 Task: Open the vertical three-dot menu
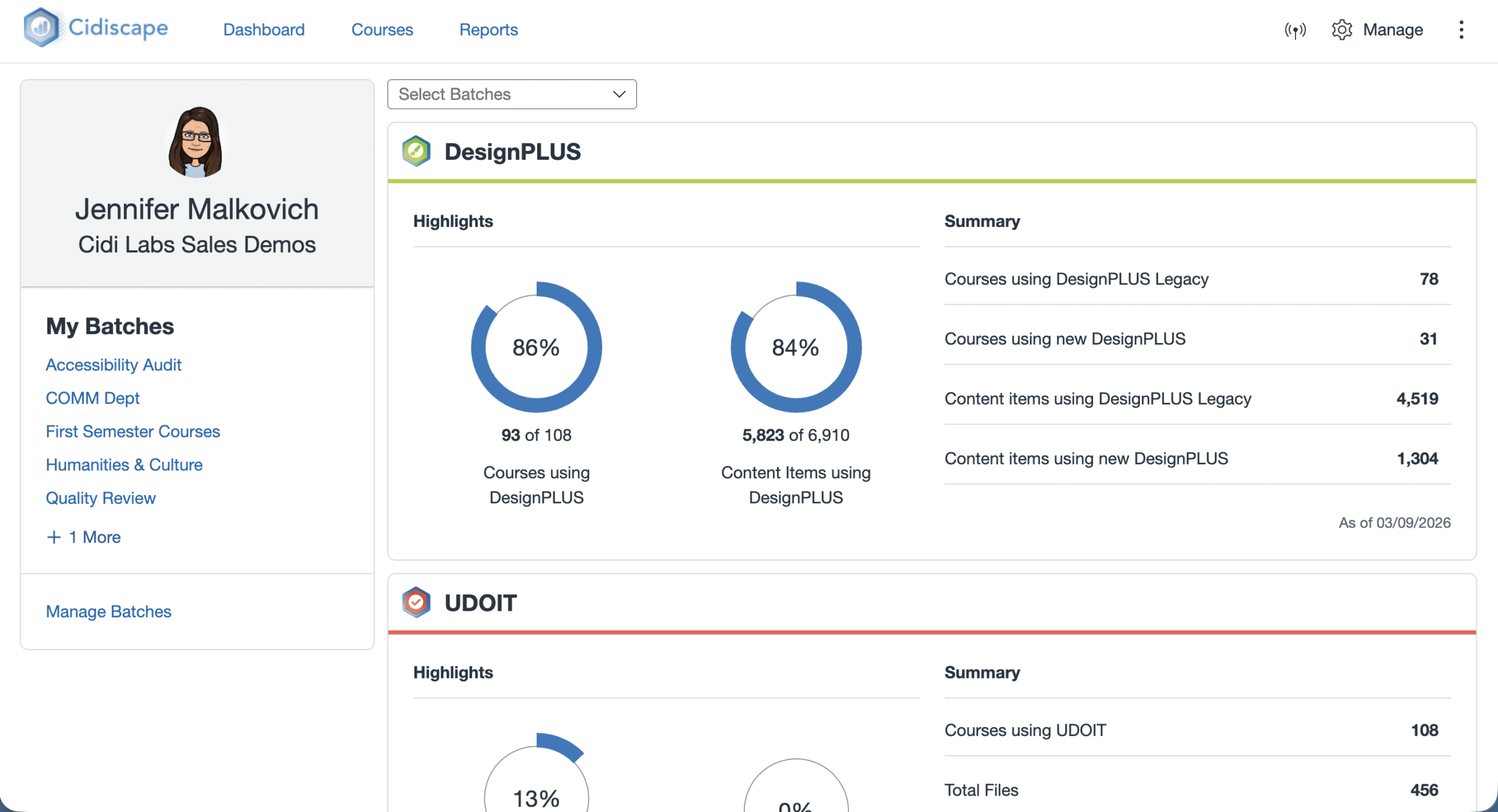tap(1461, 30)
